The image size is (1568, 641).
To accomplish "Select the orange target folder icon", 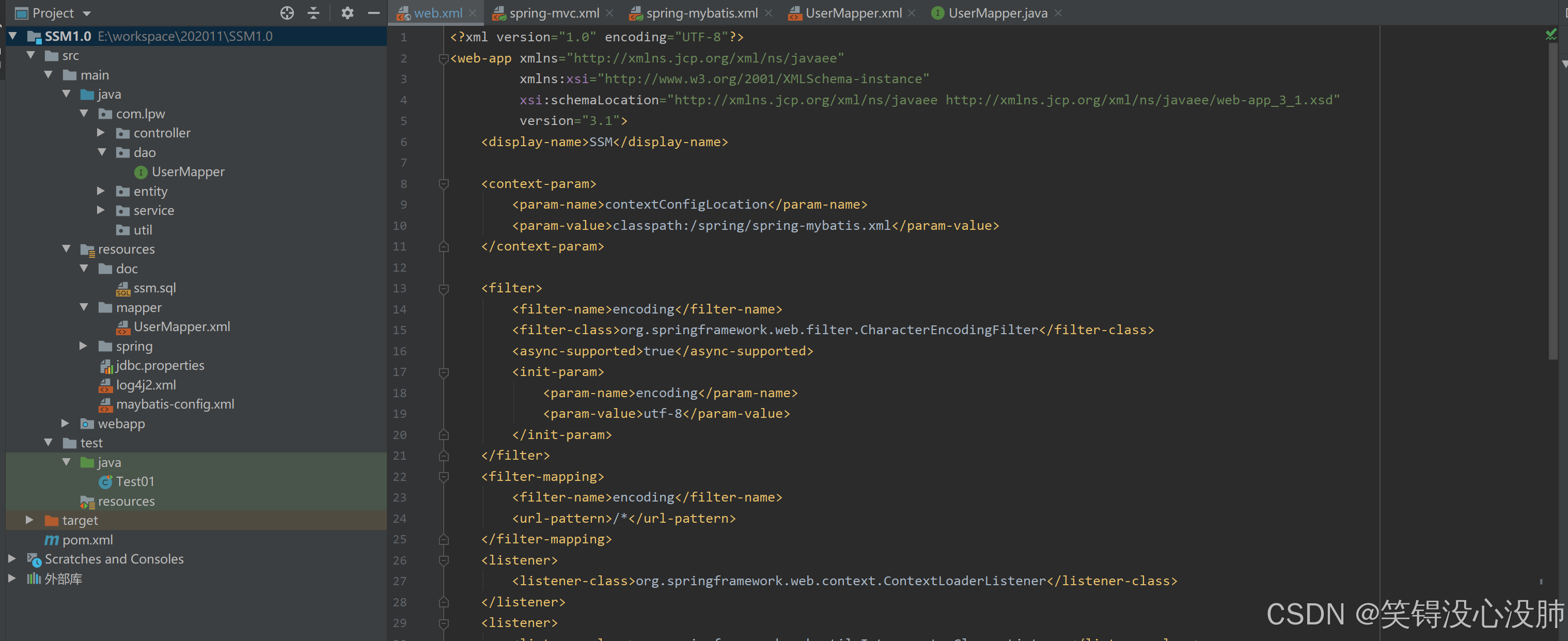I will point(52,521).
